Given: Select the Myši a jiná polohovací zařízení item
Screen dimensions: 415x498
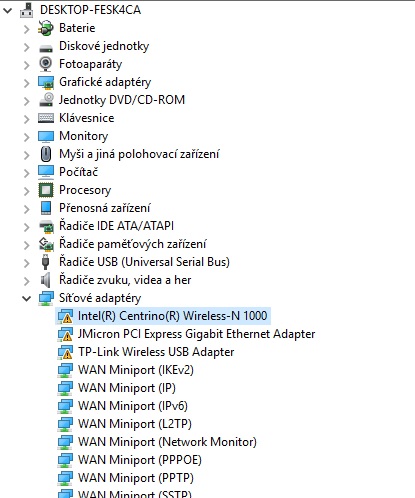Looking at the screenshot, I should [139, 154].
